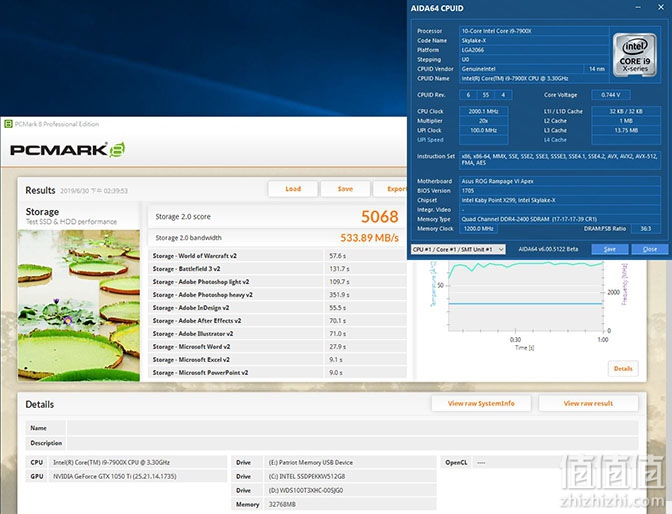The image size is (672, 514).
Task: Click the Memory Type Quad Channel DDR4-2400 field
Action: [x=560, y=219]
